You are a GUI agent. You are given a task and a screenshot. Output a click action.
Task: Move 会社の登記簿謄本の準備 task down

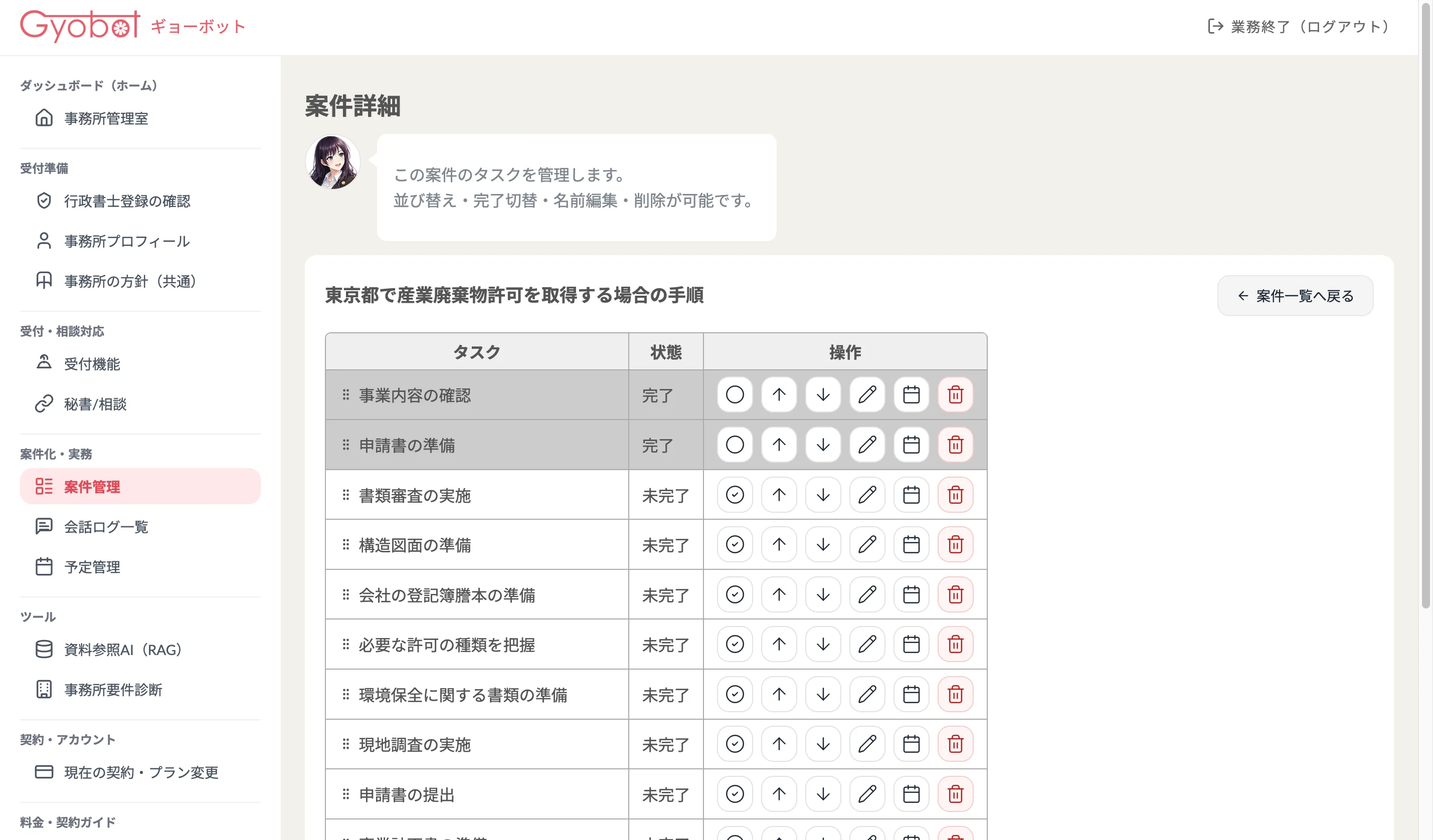point(823,594)
